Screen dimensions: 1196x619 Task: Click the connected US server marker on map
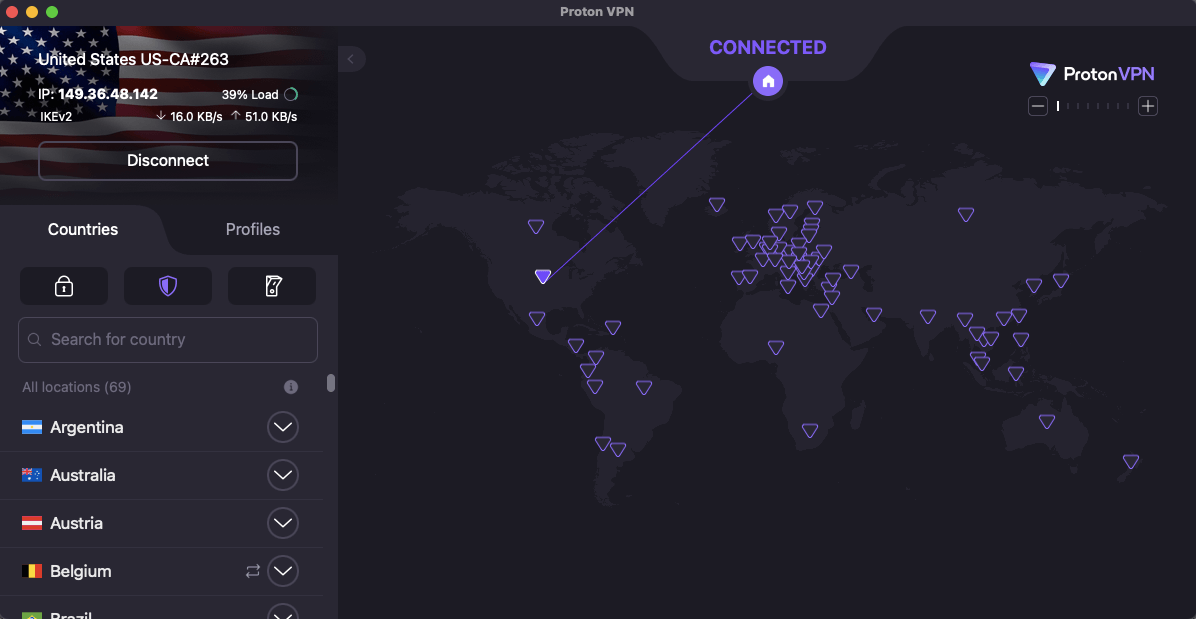[543, 276]
